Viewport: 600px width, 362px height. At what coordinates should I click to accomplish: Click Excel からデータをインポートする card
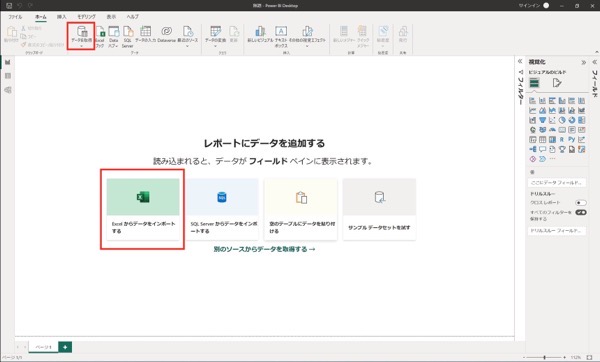click(143, 209)
